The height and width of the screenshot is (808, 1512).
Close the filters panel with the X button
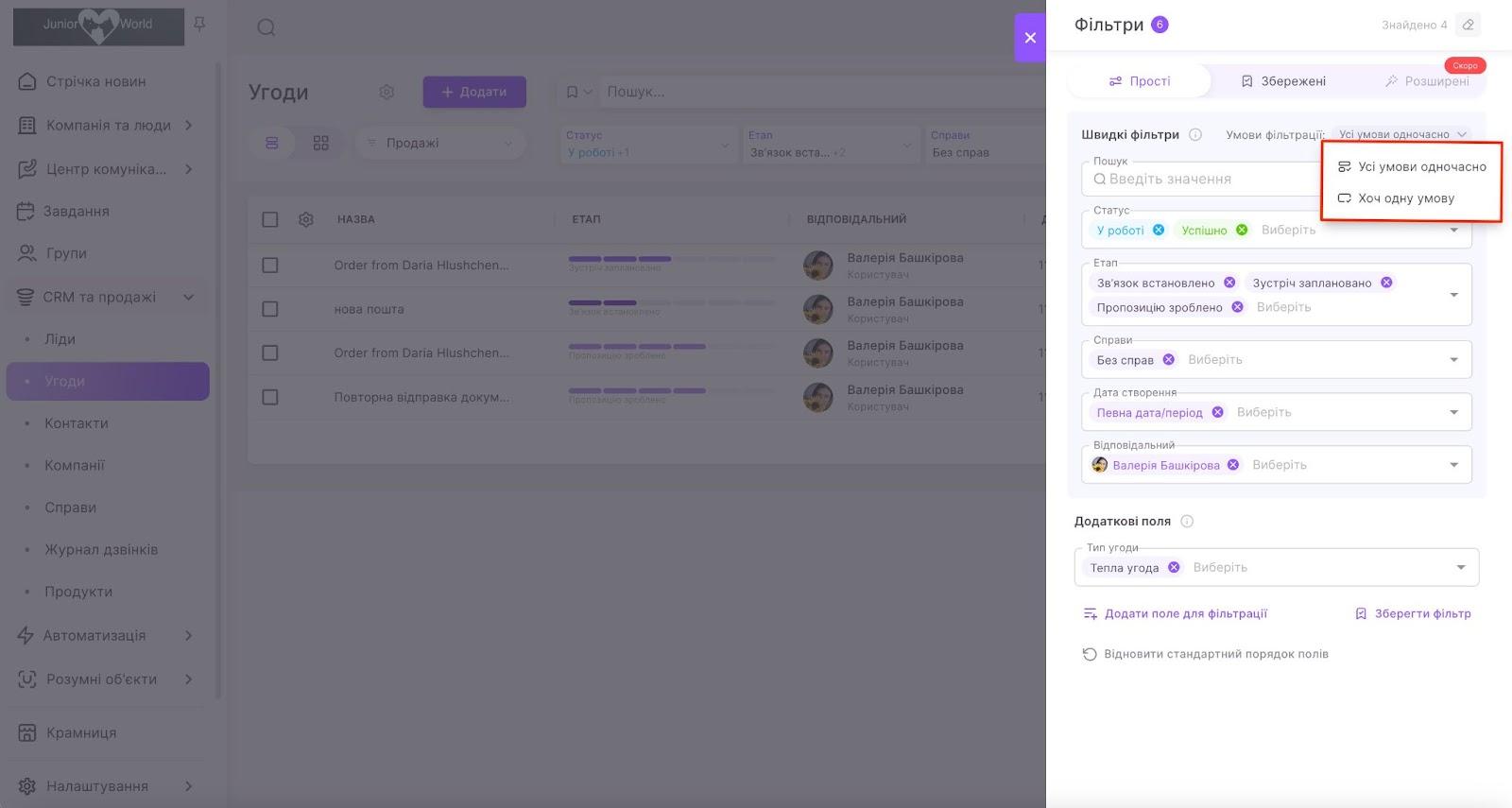(1030, 38)
